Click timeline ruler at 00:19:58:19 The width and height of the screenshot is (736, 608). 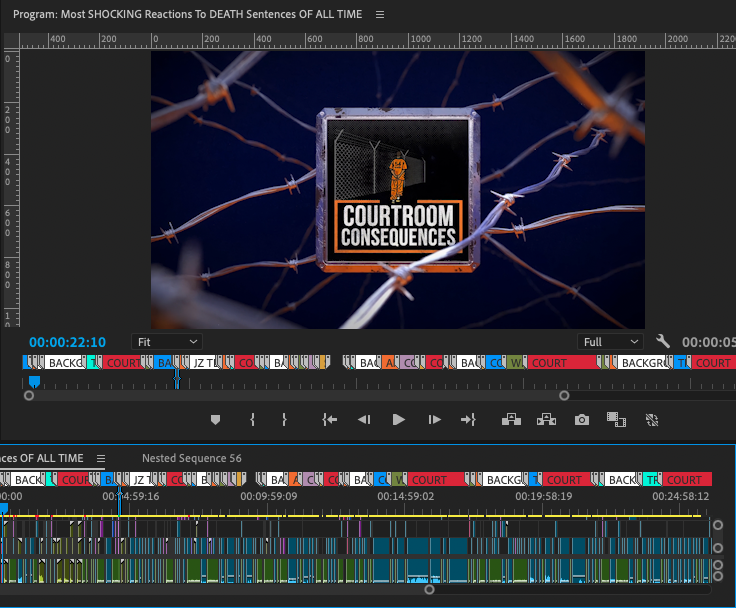click(544, 496)
